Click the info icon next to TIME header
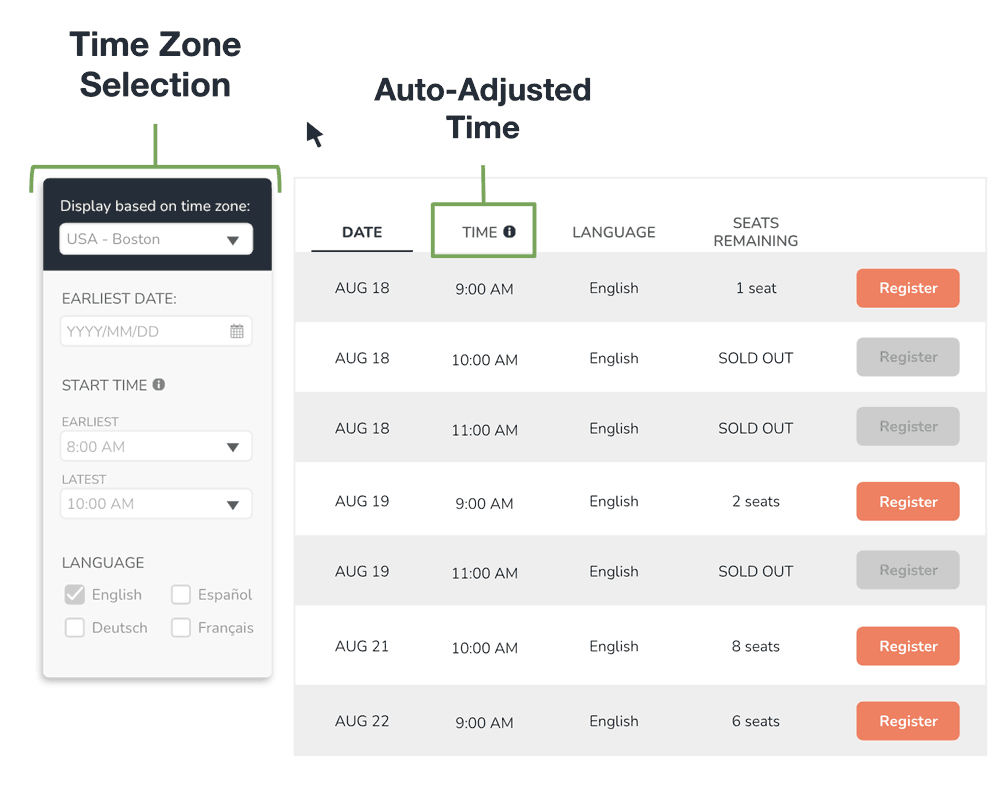The width and height of the screenshot is (1000, 796). click(x=509, y=232)
